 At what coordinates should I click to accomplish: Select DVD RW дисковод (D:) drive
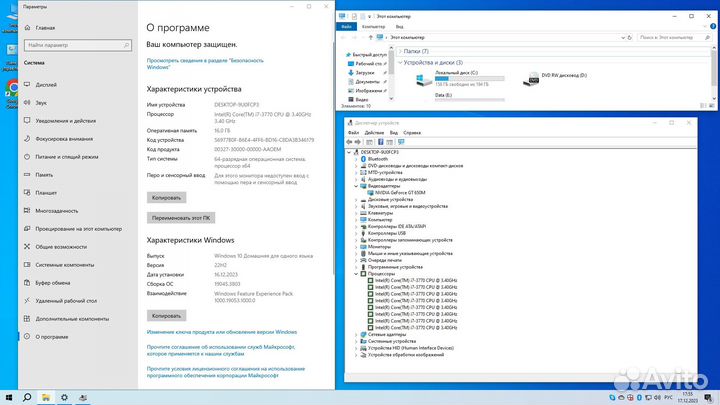pos(556,79)
